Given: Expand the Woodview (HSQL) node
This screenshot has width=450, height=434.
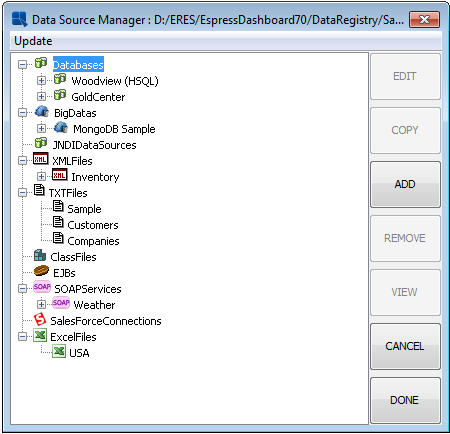Looking at the screenshot, I should coord(41,80).
